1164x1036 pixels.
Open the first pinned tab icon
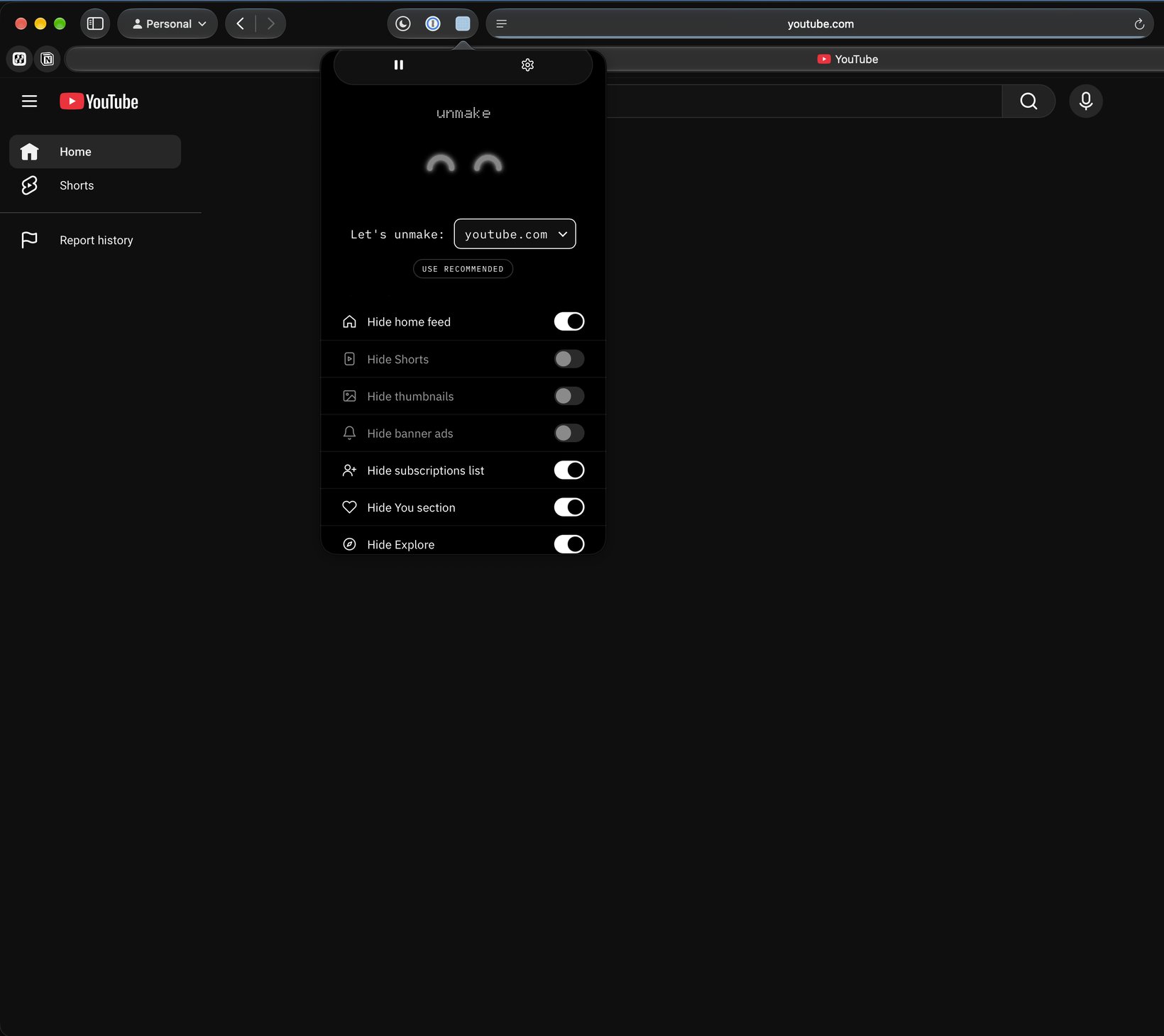tap(20, 59)
